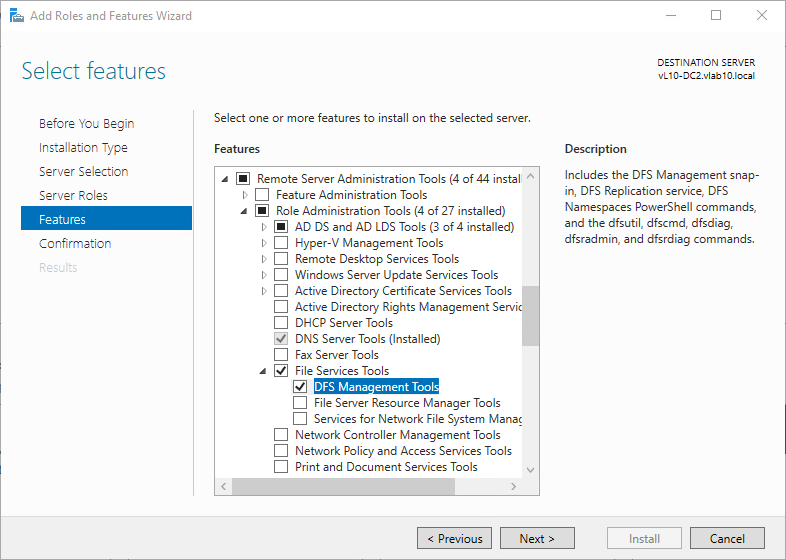Collapse the Remote Server Administration Tools node
Viewport: 786px width, 560px height.
226,179
